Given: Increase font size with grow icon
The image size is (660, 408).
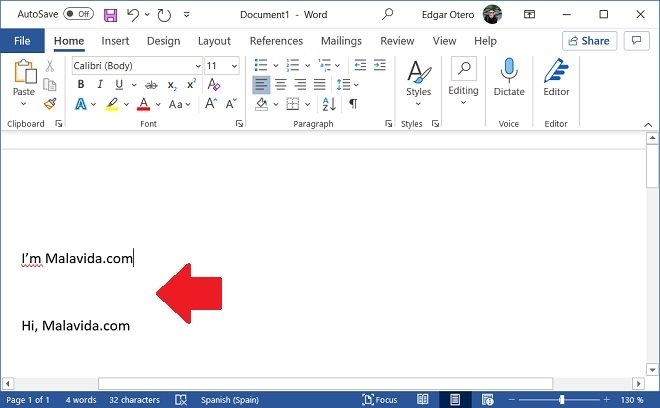Looking at the screenshot, I should 211,104.
